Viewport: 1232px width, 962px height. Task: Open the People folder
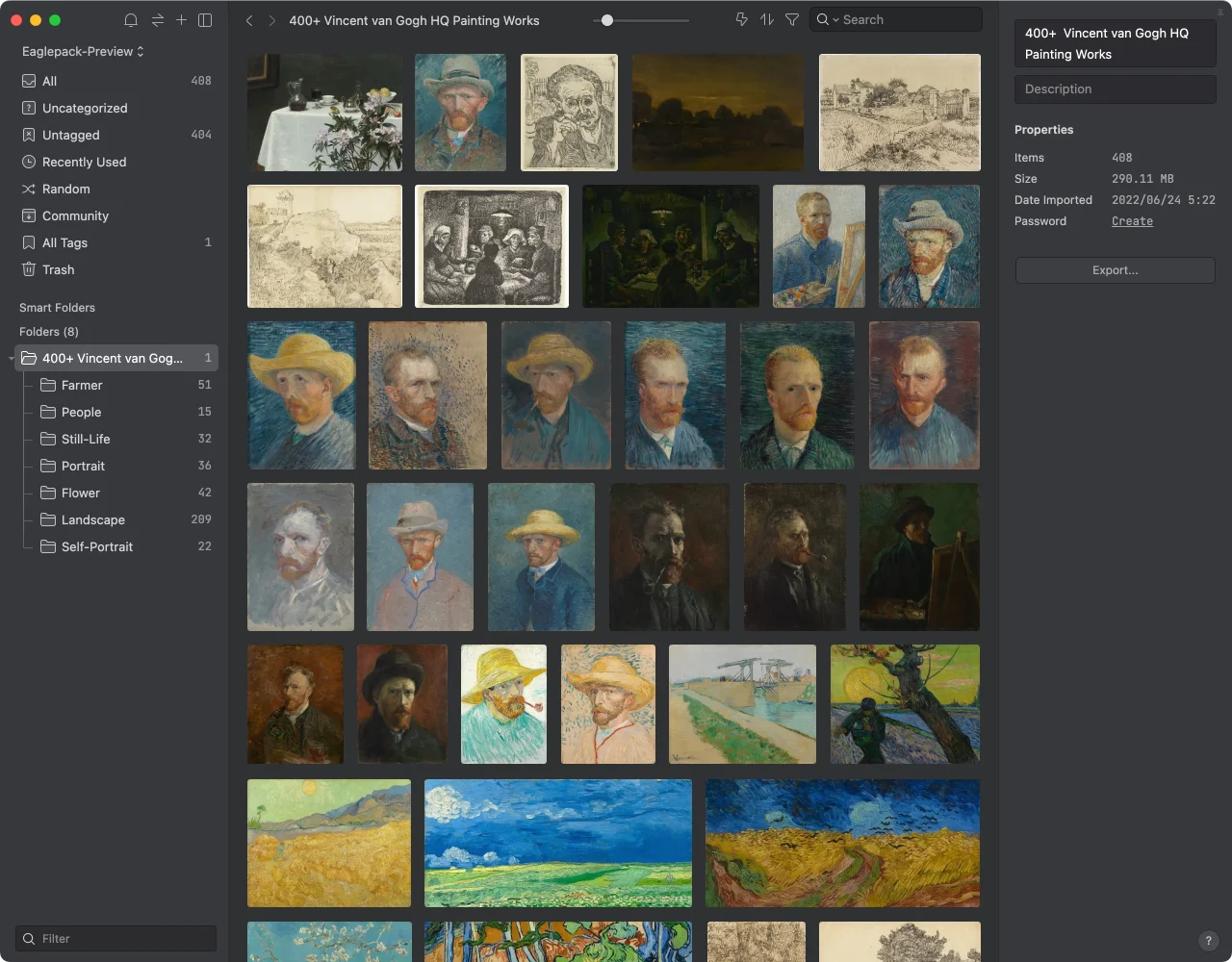pyautogui.click(x=125, y=412)
